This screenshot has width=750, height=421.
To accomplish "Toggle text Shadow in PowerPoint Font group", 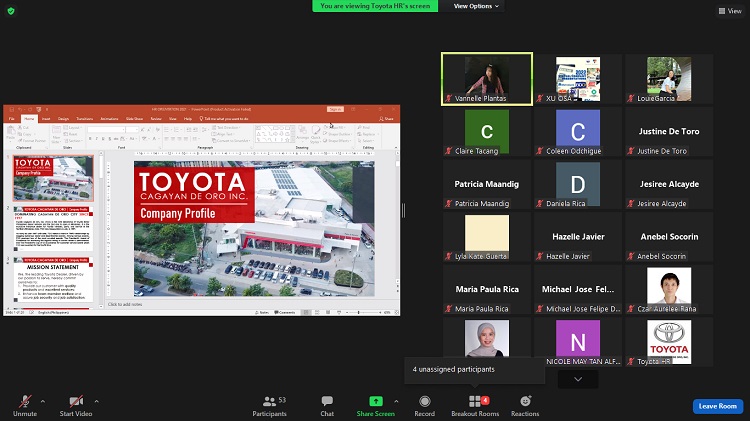I will point(110,139).
